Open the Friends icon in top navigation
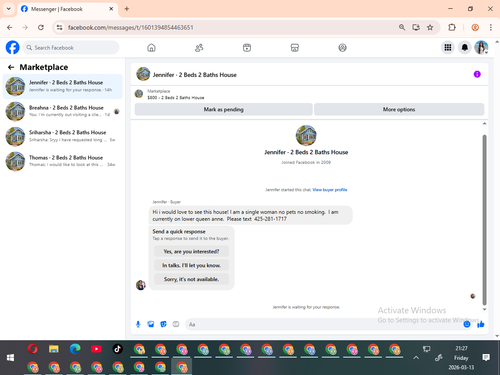Image resolution: width=500 pixels, height=375 pixels. (199, 48)
